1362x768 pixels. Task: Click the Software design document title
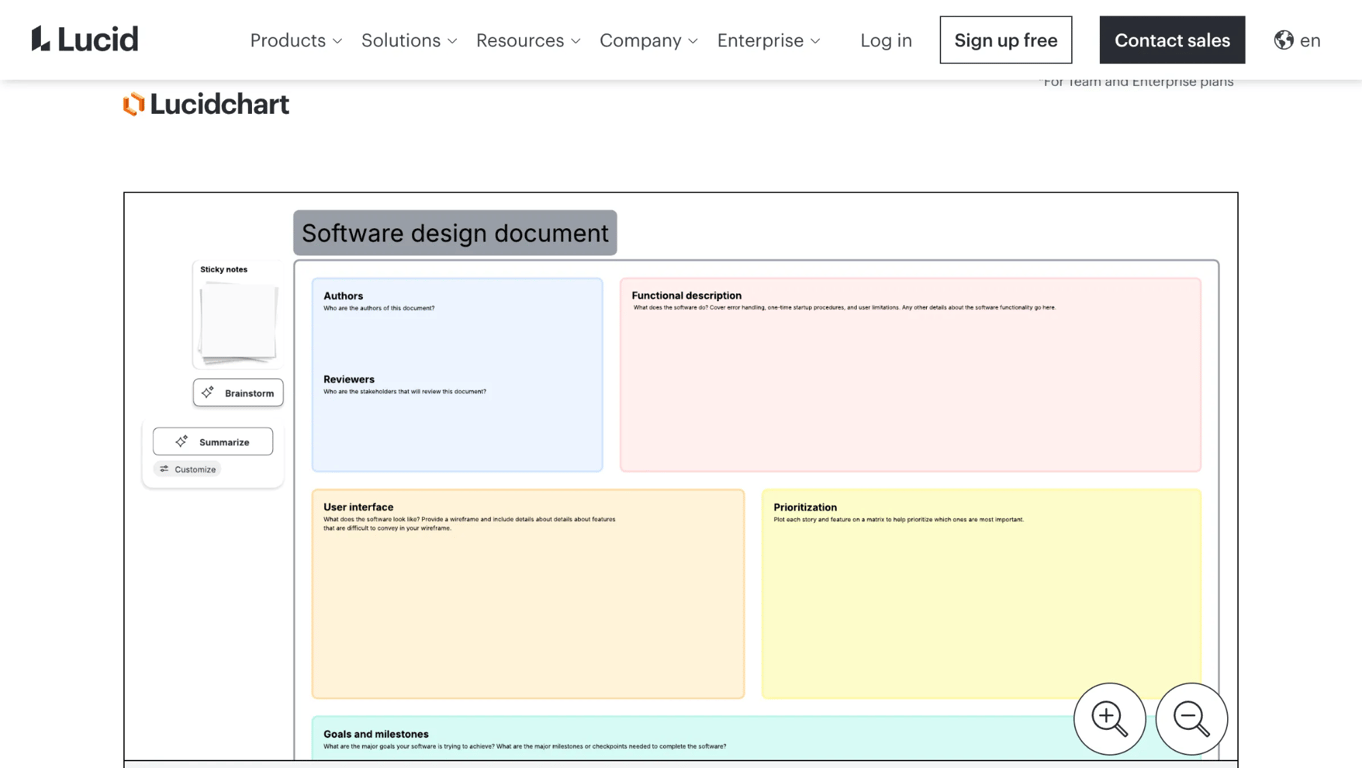(x=455, y=233)
